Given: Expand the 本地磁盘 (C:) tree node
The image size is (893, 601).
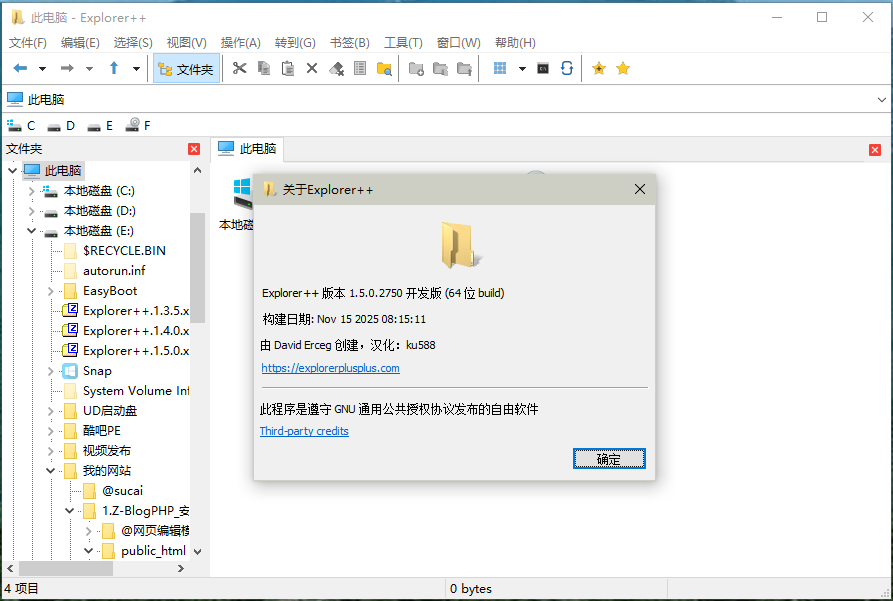Looking at the screenshot, I should tap(32, 191).
